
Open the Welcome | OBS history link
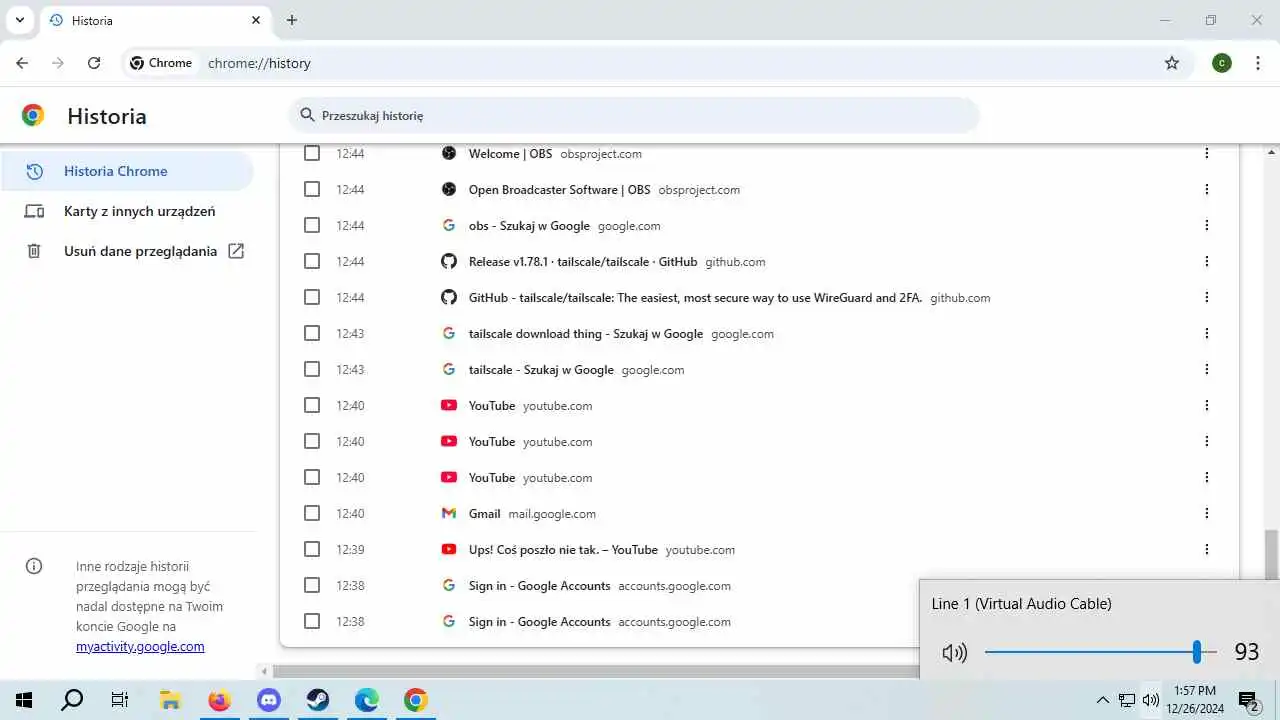point(510,154)
